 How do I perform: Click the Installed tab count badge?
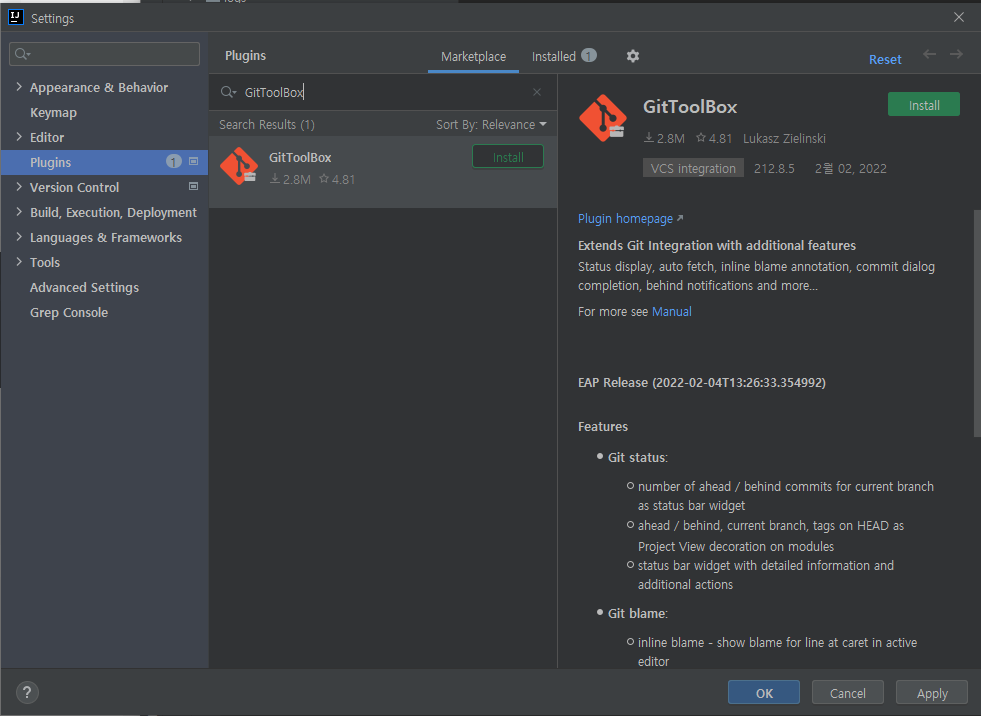pyautogui.click(x=589, y=56)
